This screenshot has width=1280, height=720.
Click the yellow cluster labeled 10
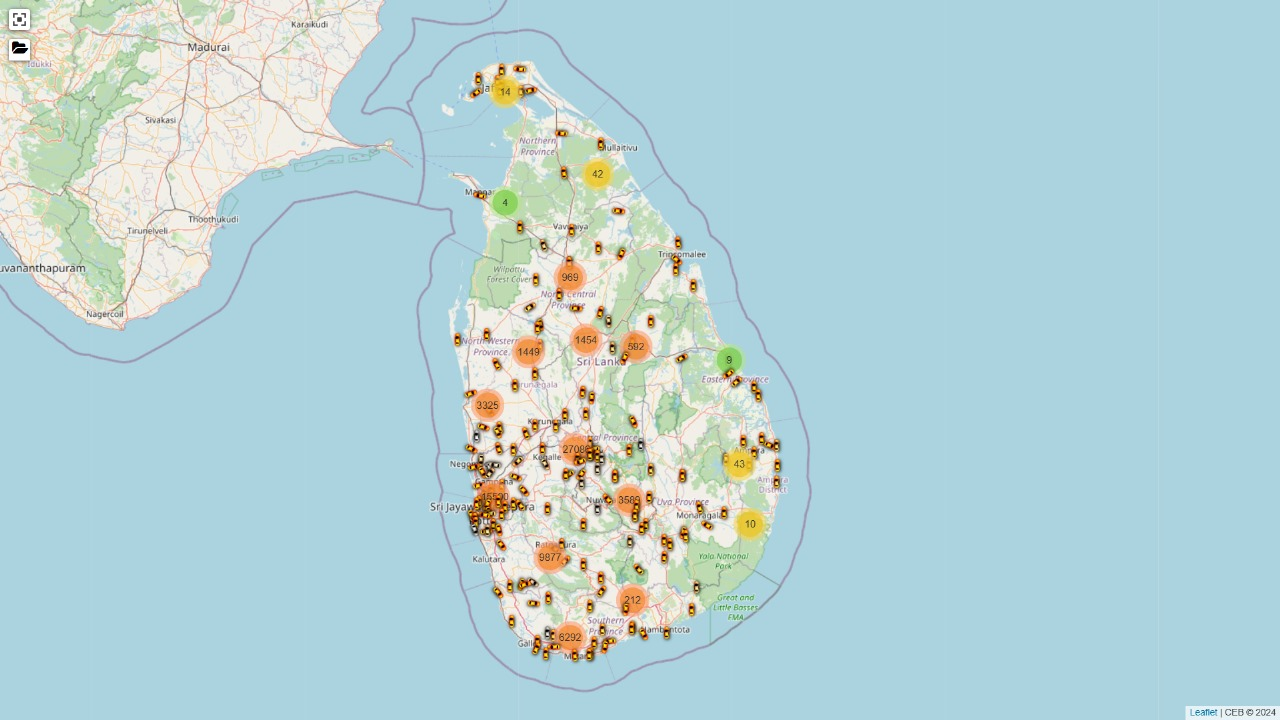tap(750, 524)
